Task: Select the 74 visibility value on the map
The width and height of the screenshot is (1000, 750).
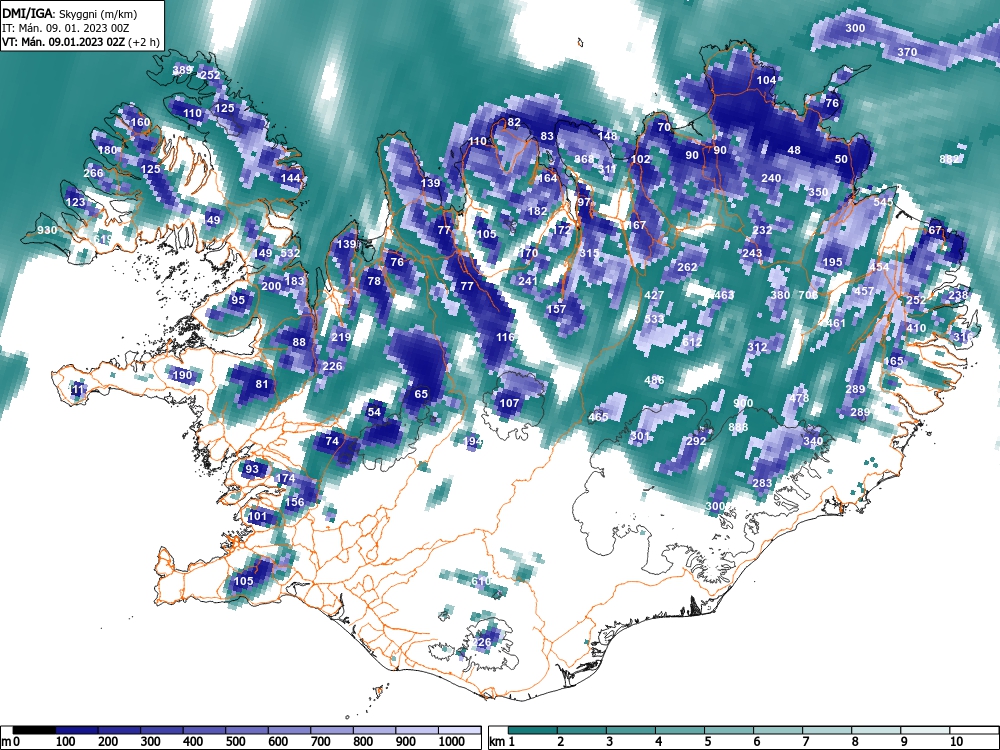Action: [x=332, y=441]
